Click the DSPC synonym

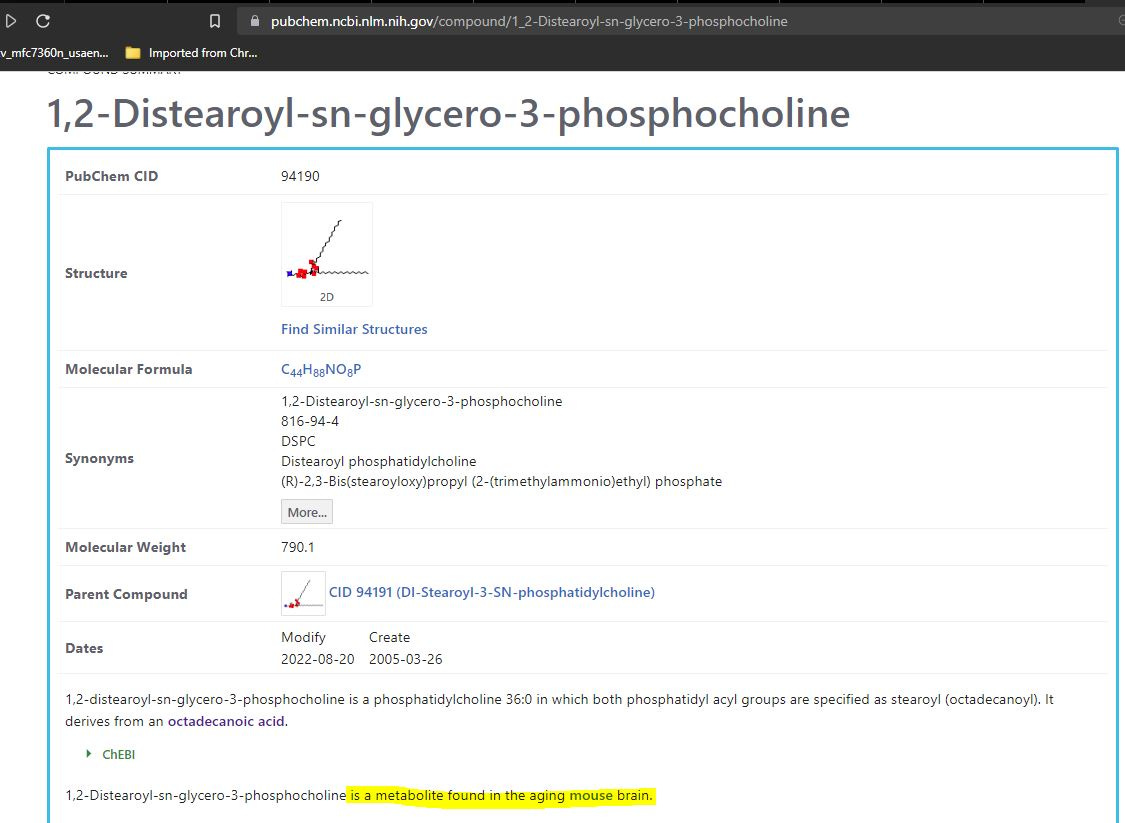coord(298,441)
